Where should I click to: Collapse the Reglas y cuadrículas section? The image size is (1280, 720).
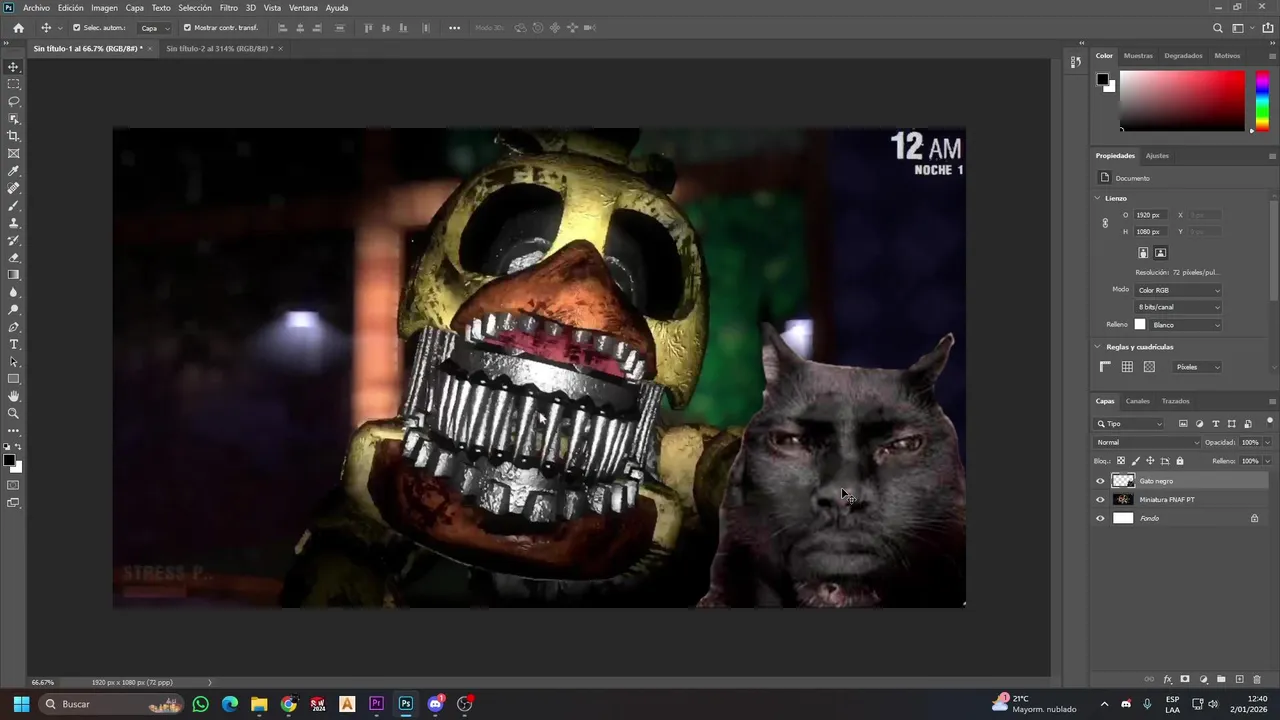click(1097, 347)
